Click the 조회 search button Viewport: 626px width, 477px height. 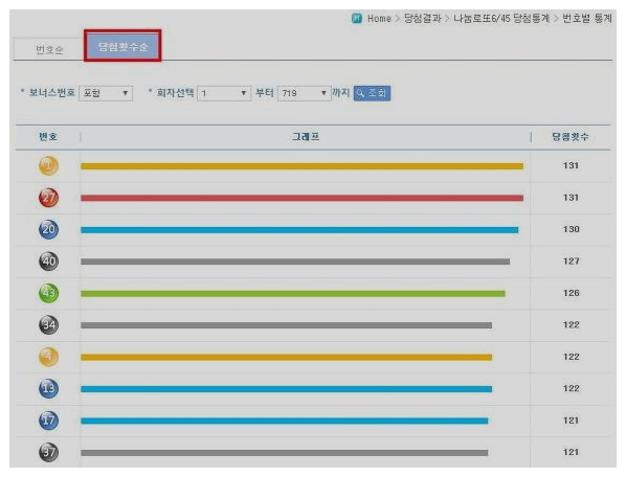tap(372, 93)
